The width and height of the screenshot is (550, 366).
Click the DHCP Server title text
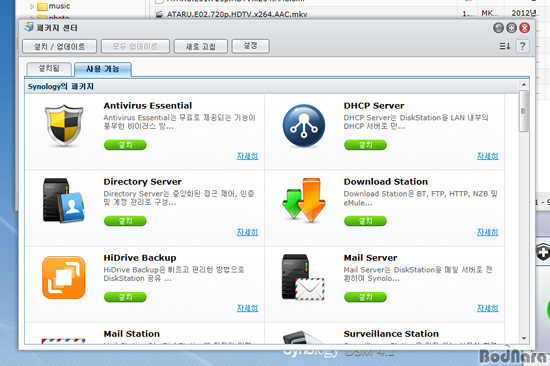pyautogui.click(x=374, y=106)
